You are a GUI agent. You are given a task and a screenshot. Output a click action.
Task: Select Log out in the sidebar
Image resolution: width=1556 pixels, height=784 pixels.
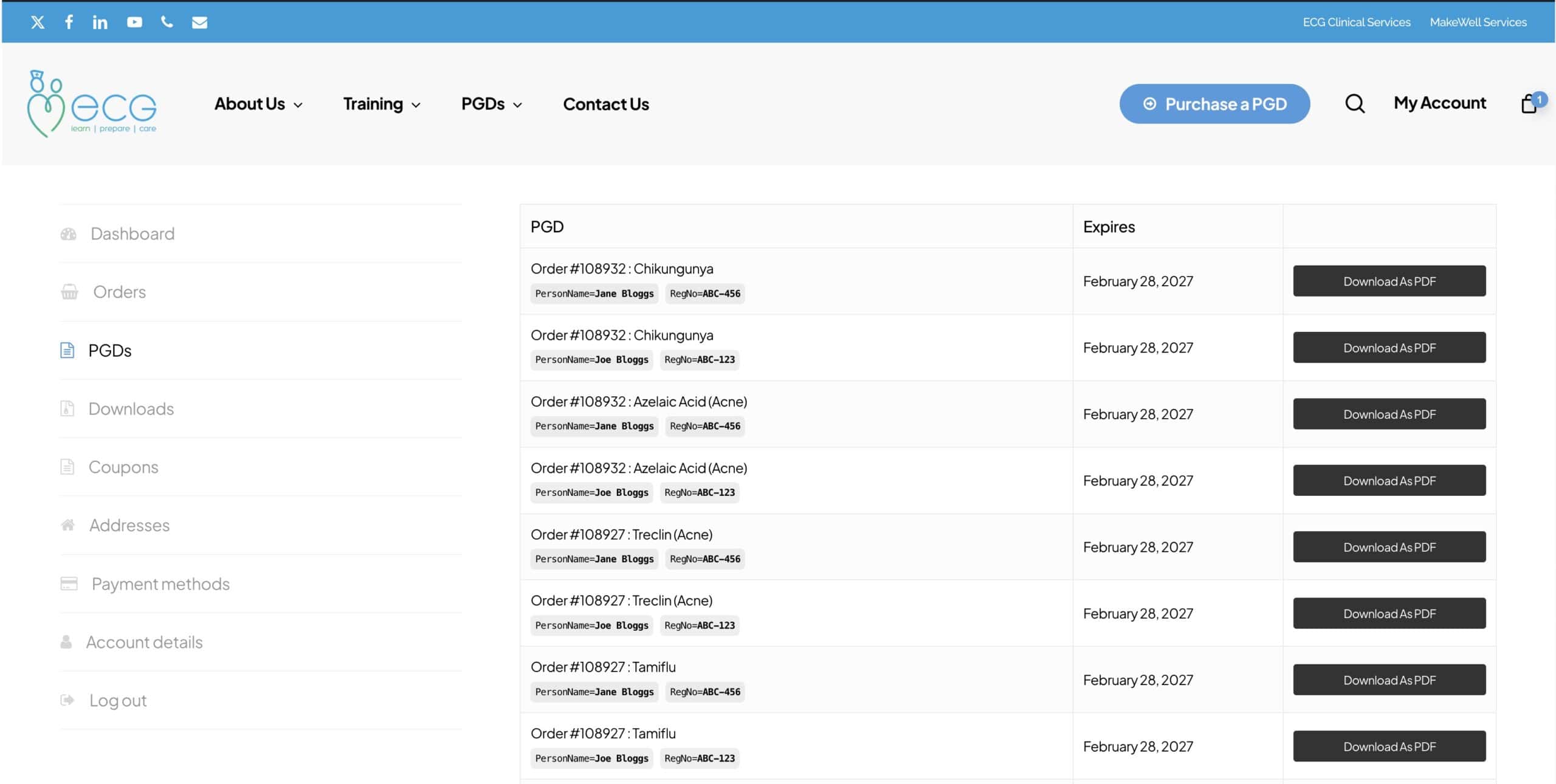click(x=118, y=700)
